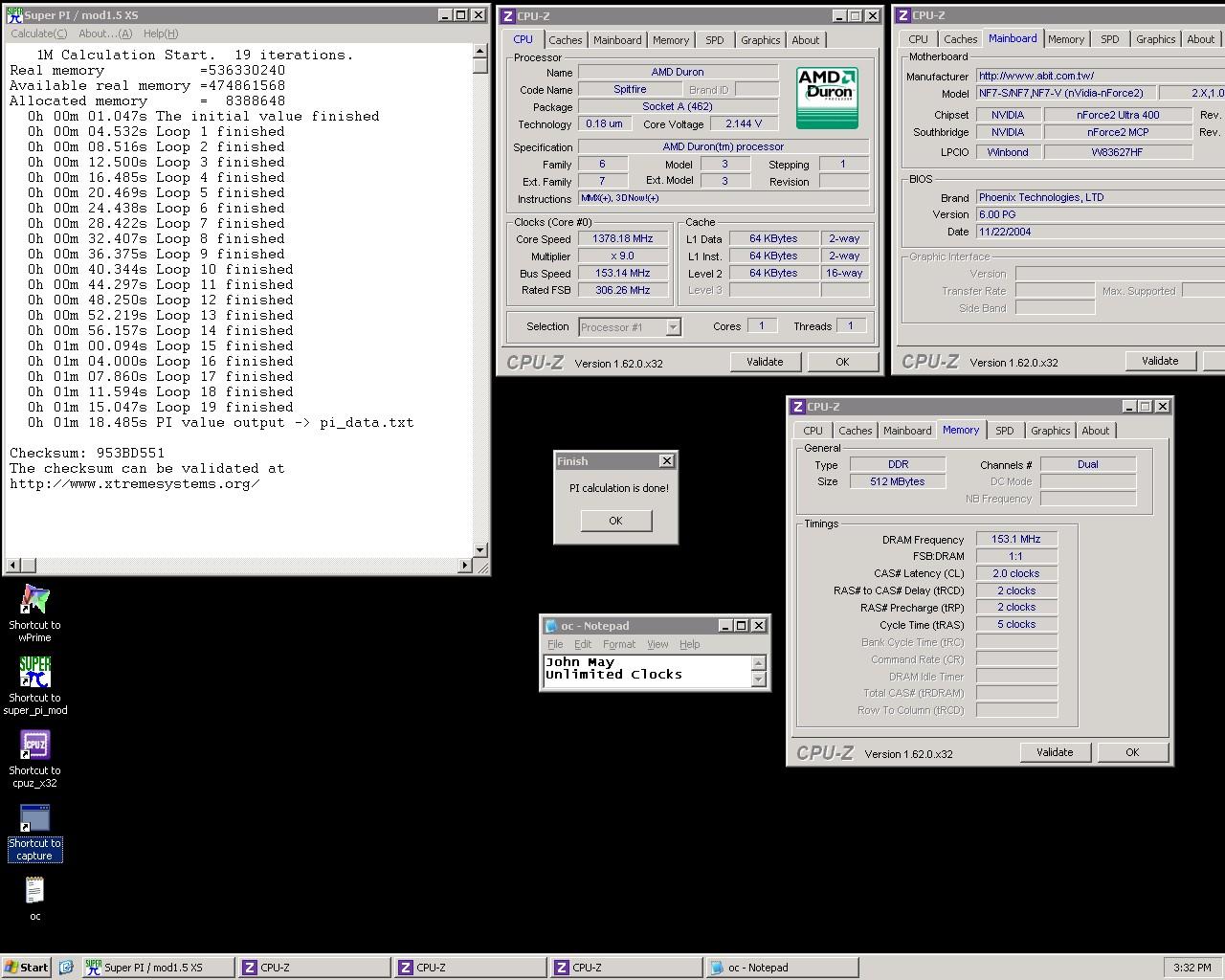Minimize the Super PI window
Viewport: 1225px width, 980px height.
coord(445,14)
